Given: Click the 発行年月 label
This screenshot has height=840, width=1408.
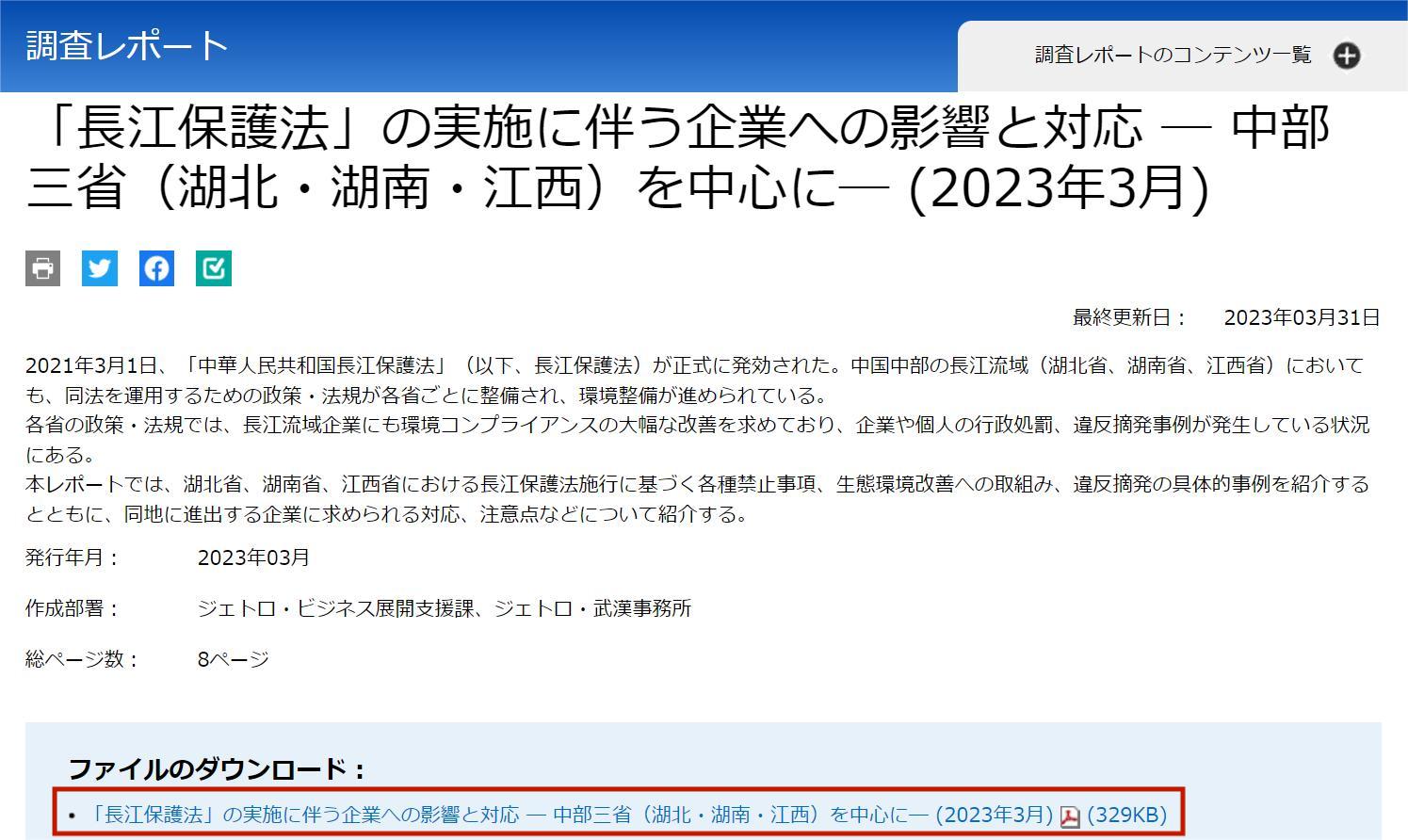Looking at the screenshot, I should click(73, 557).
